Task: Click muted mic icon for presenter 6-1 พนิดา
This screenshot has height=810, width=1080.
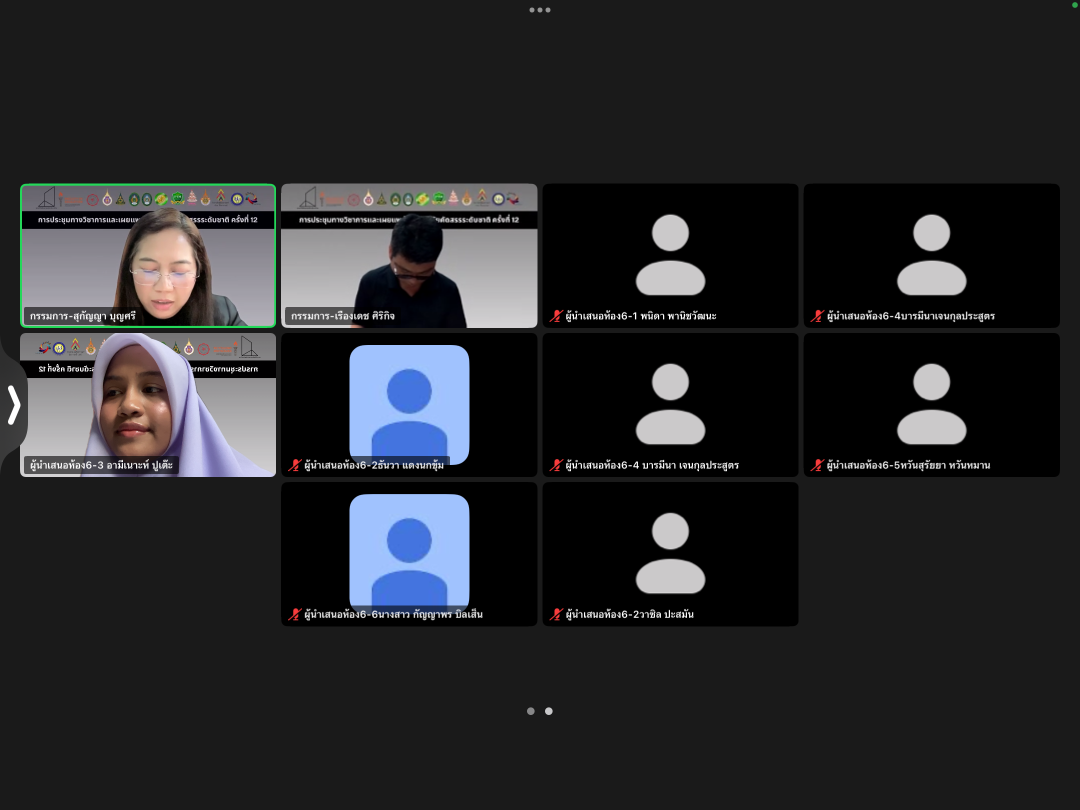Action: tap(557, 316)
